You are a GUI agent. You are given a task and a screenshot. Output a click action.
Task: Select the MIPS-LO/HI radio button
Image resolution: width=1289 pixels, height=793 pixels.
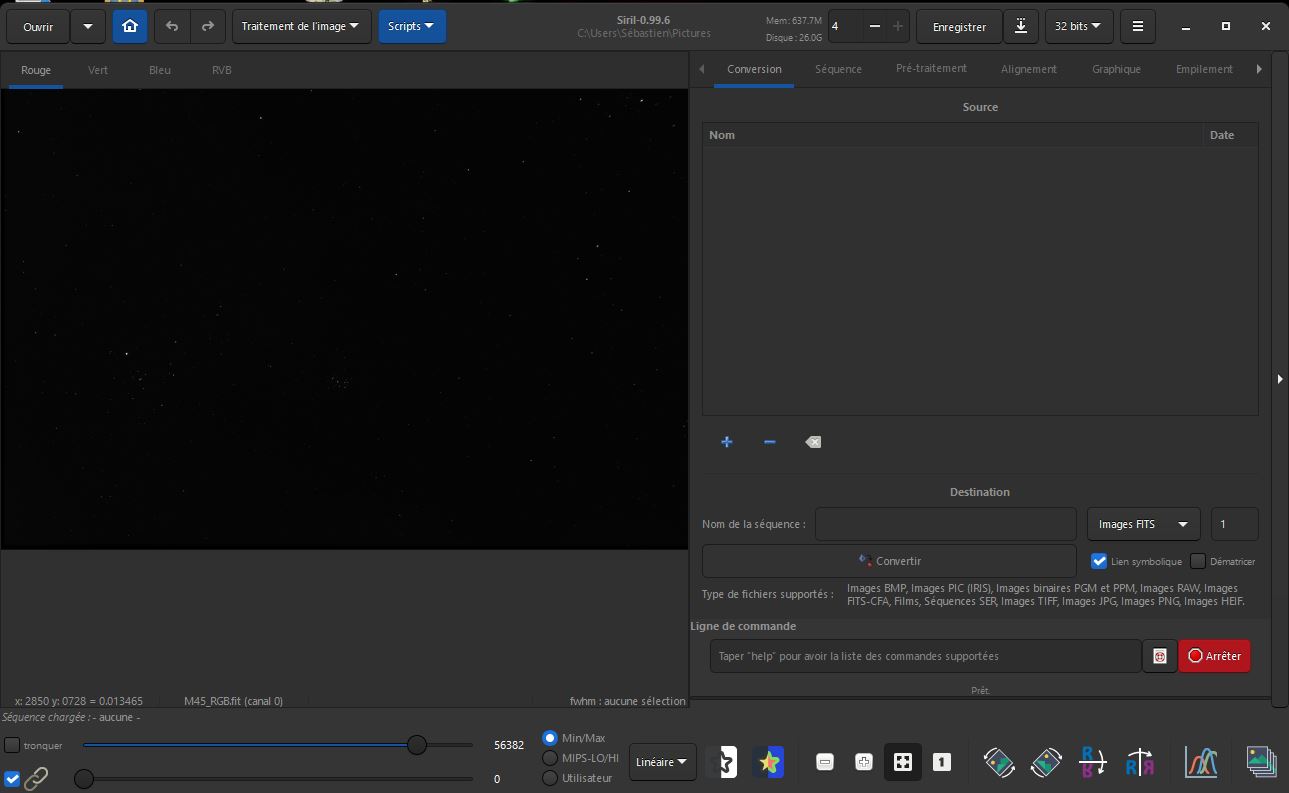click(x=550, y=758)
